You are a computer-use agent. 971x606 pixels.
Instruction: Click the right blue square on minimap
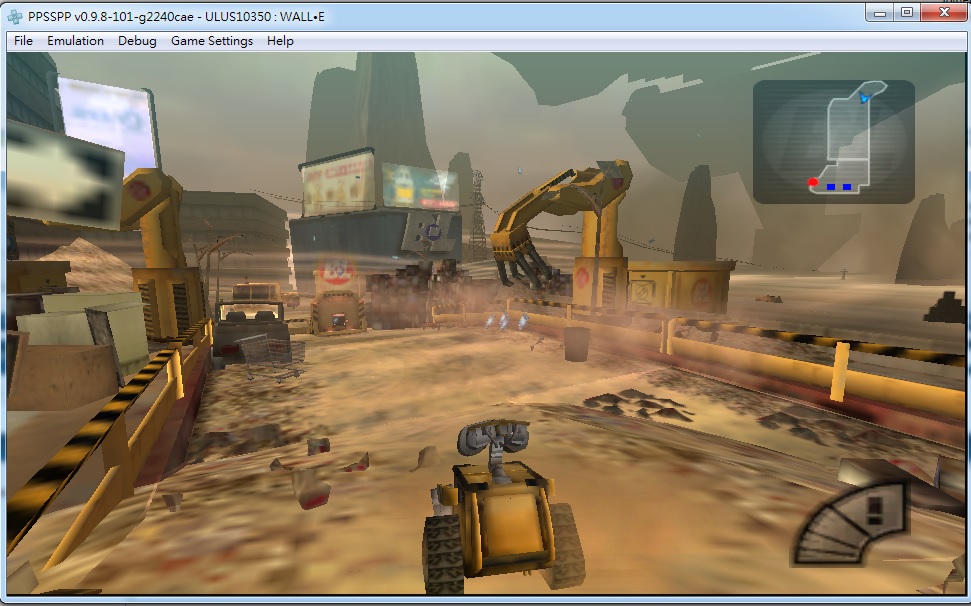point(847,186)
